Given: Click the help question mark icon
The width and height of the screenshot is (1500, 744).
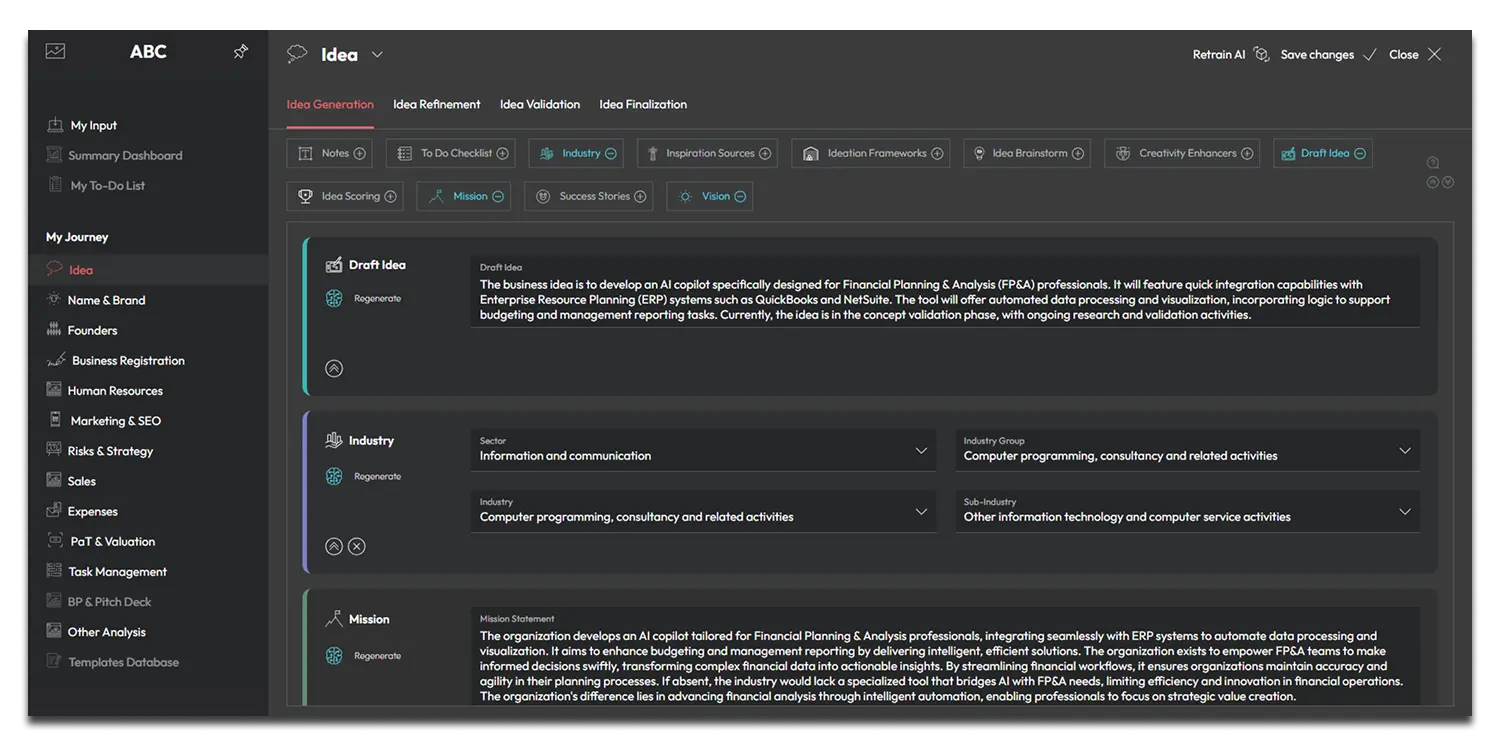Looking at the screenshot, I should pyautogui.click(x=1432, y=163).
